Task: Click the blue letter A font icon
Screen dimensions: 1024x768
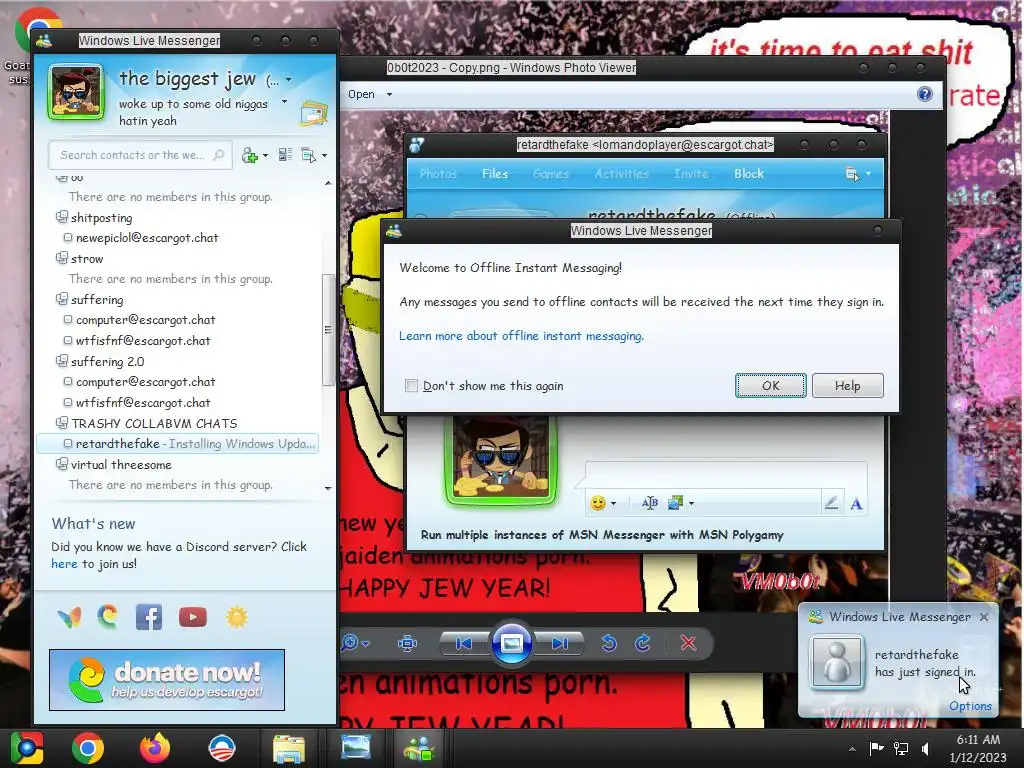Action: 856,504
